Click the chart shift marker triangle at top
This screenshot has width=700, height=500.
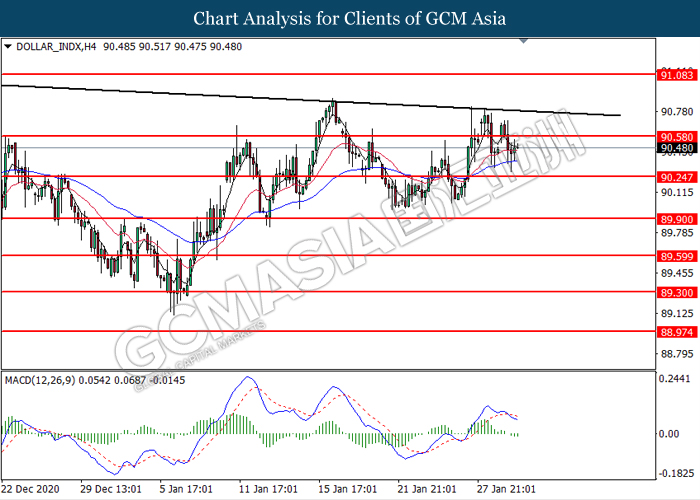(523, 41)
